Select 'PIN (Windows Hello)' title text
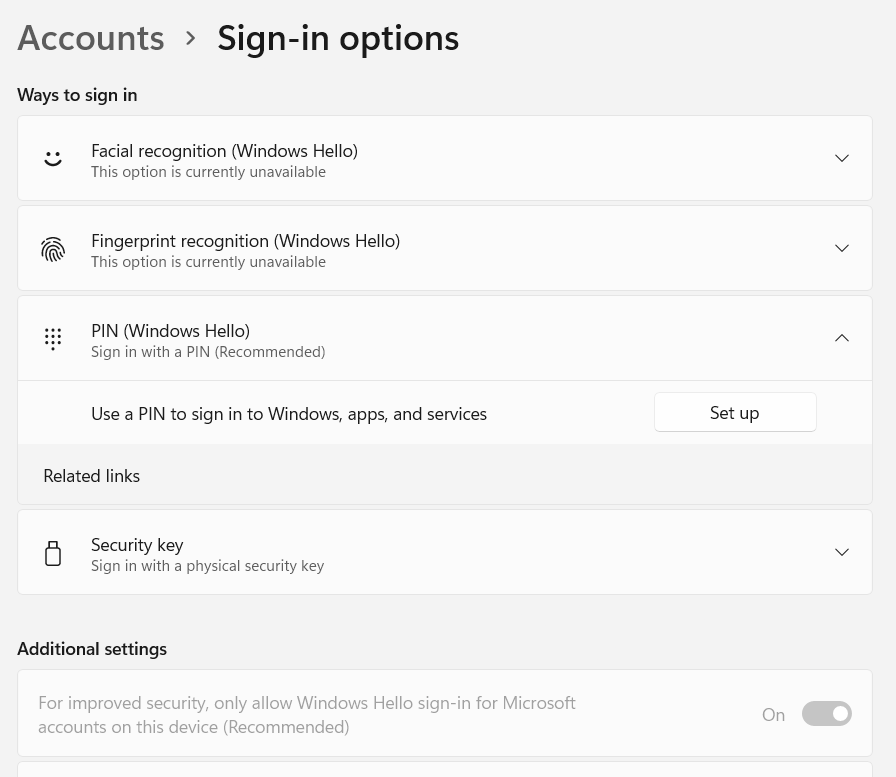Viewport: 896px width, 777px height. coord(171,331)
